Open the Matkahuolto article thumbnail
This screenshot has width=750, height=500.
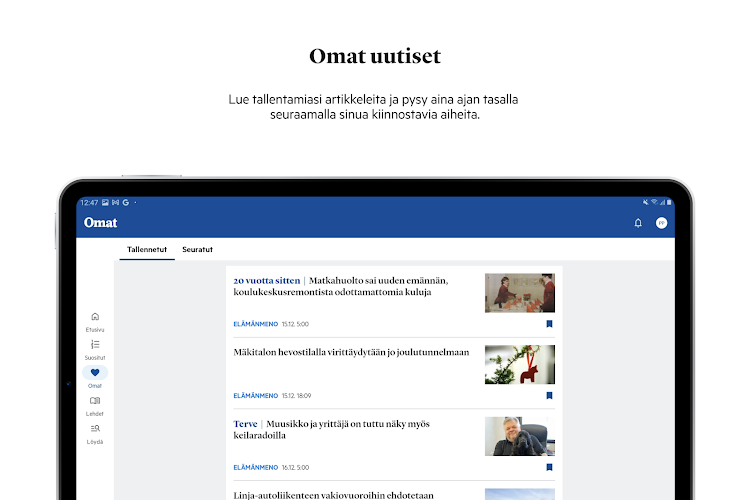(520, 293)
